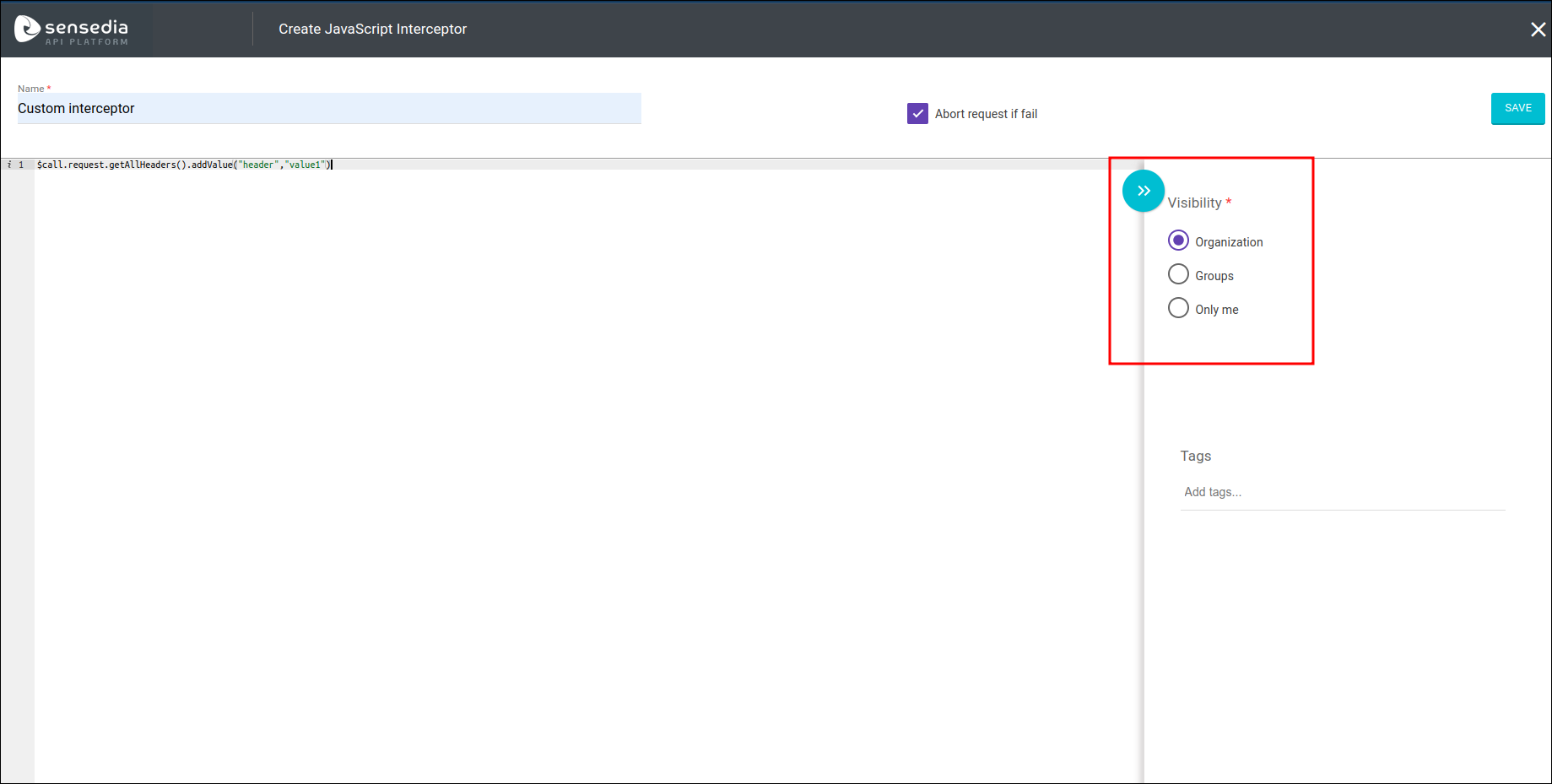1552x784 pixels.
Task: Click the Tags section heading
Action: coord(1195,457)
